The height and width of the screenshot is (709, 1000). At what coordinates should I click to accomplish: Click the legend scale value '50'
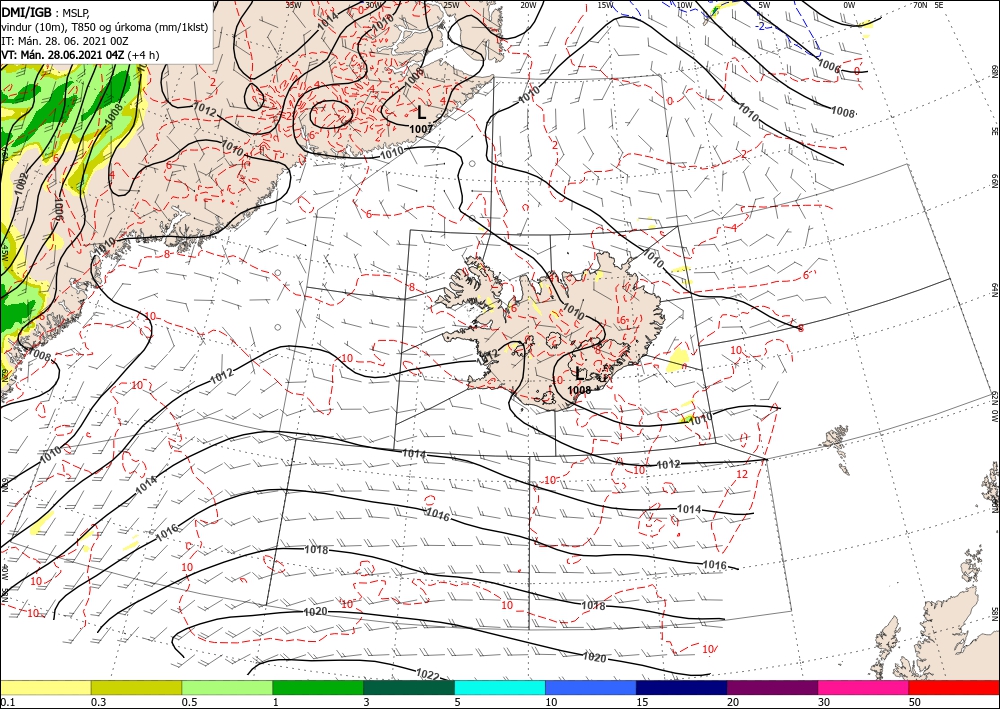(915, 702)
